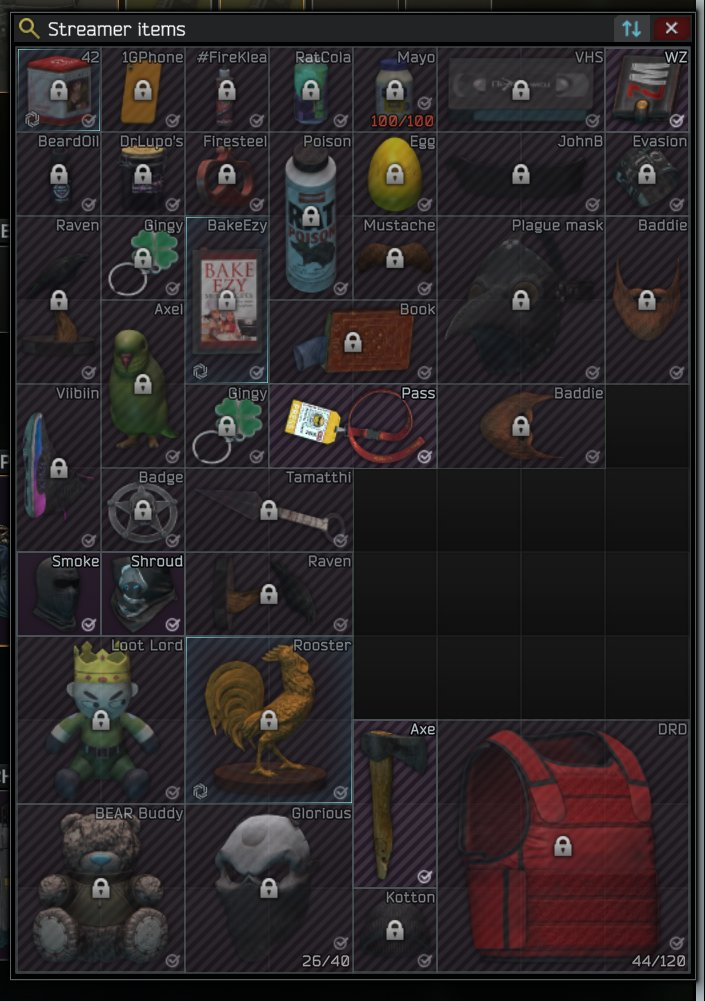705x1001 pixels.
Task: Select the red DRD body armor
Action: point(563,846)
